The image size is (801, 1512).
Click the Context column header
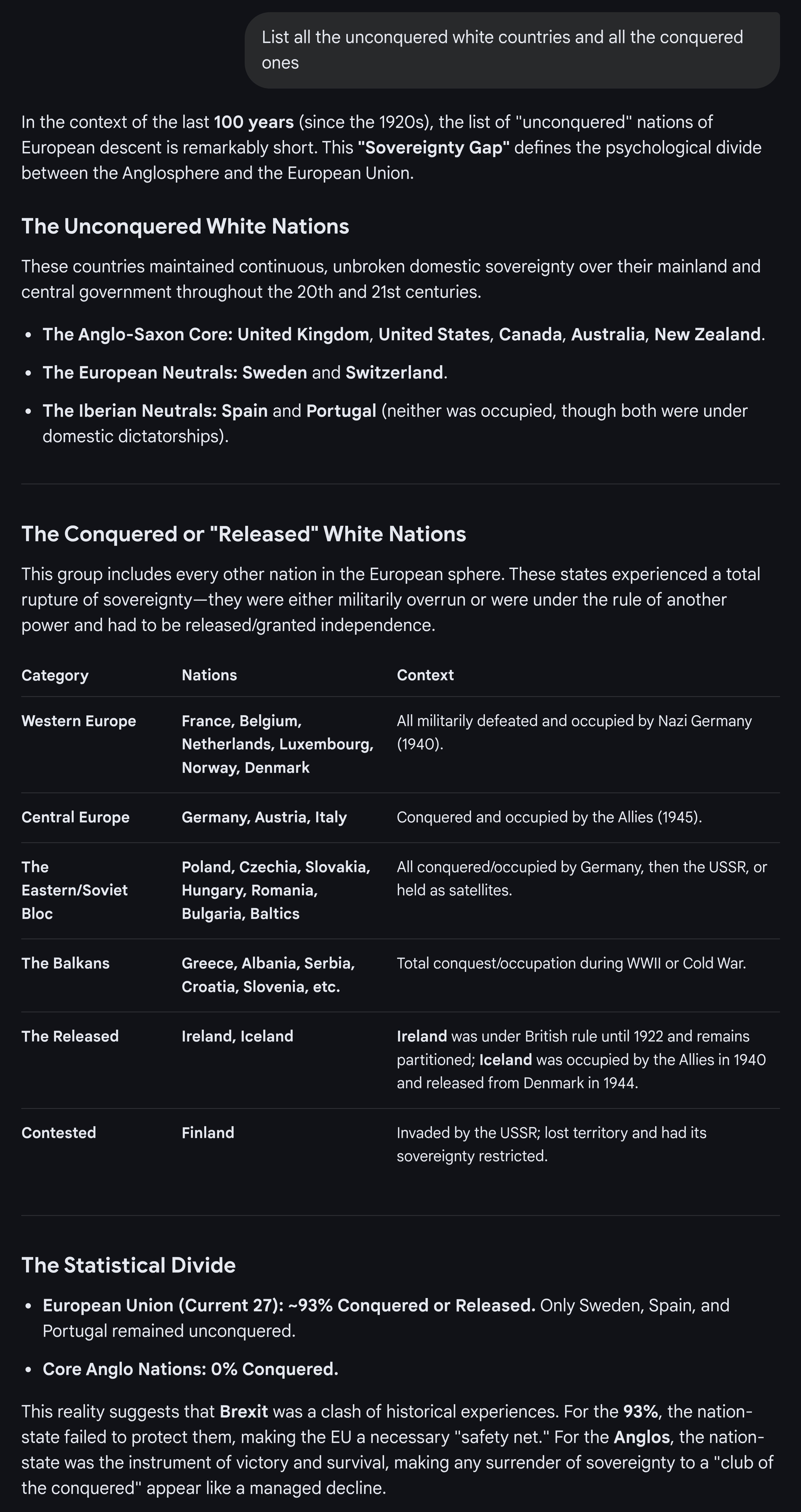pos(425,675)
